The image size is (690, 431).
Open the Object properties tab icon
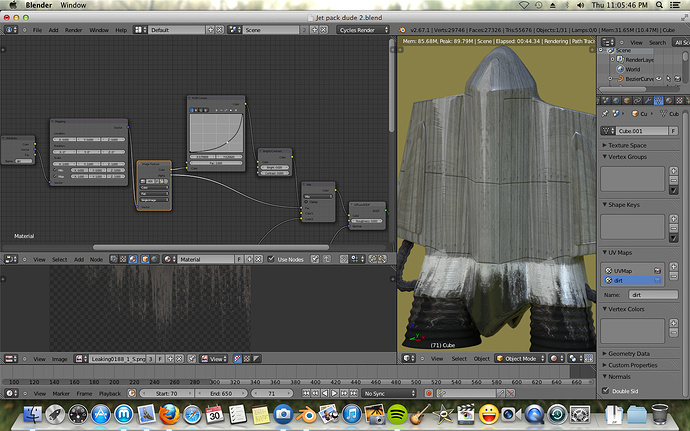[x=627, y=101]
